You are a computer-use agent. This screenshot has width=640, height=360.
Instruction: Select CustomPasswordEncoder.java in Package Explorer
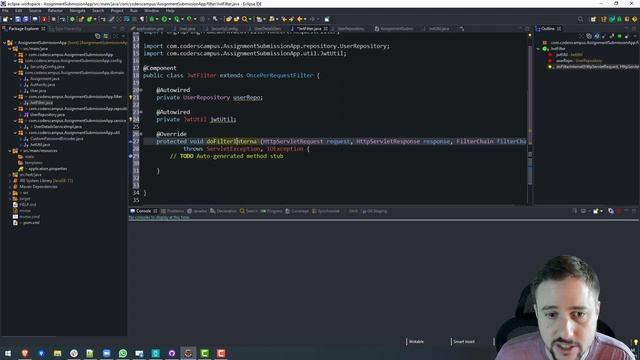pyautogui.click(x=56, y=138)
